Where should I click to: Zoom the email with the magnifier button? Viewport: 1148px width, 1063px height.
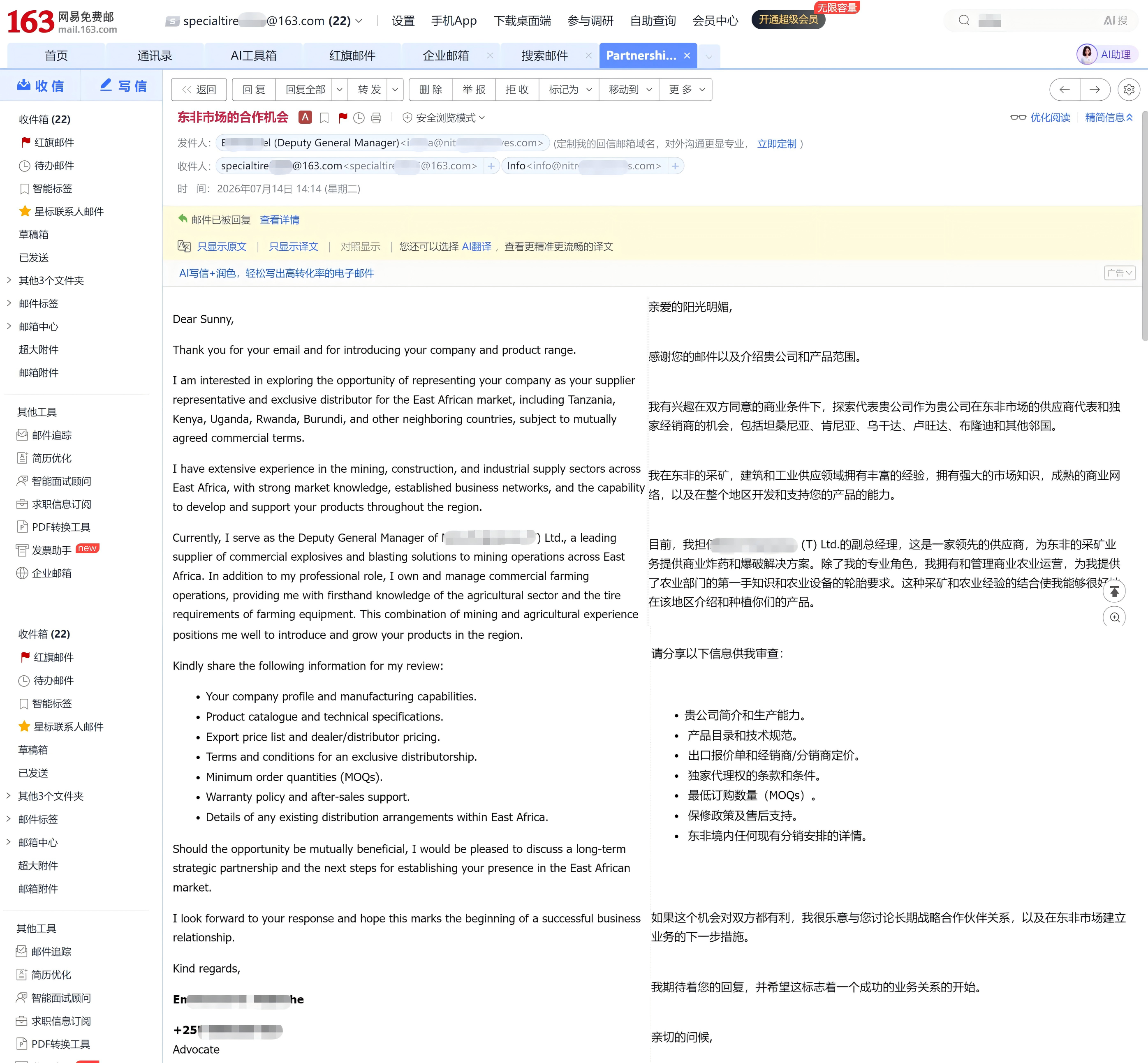[1115, 617]
